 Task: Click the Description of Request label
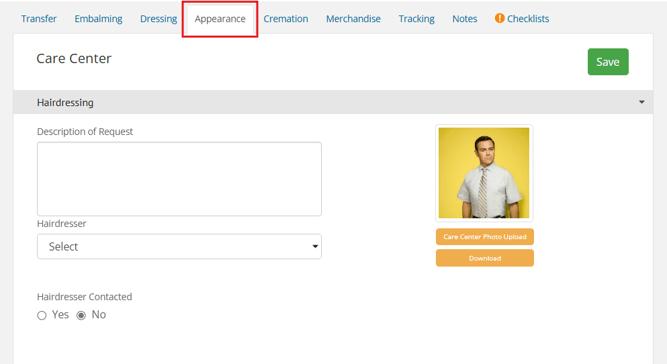(x=85, y=132)
